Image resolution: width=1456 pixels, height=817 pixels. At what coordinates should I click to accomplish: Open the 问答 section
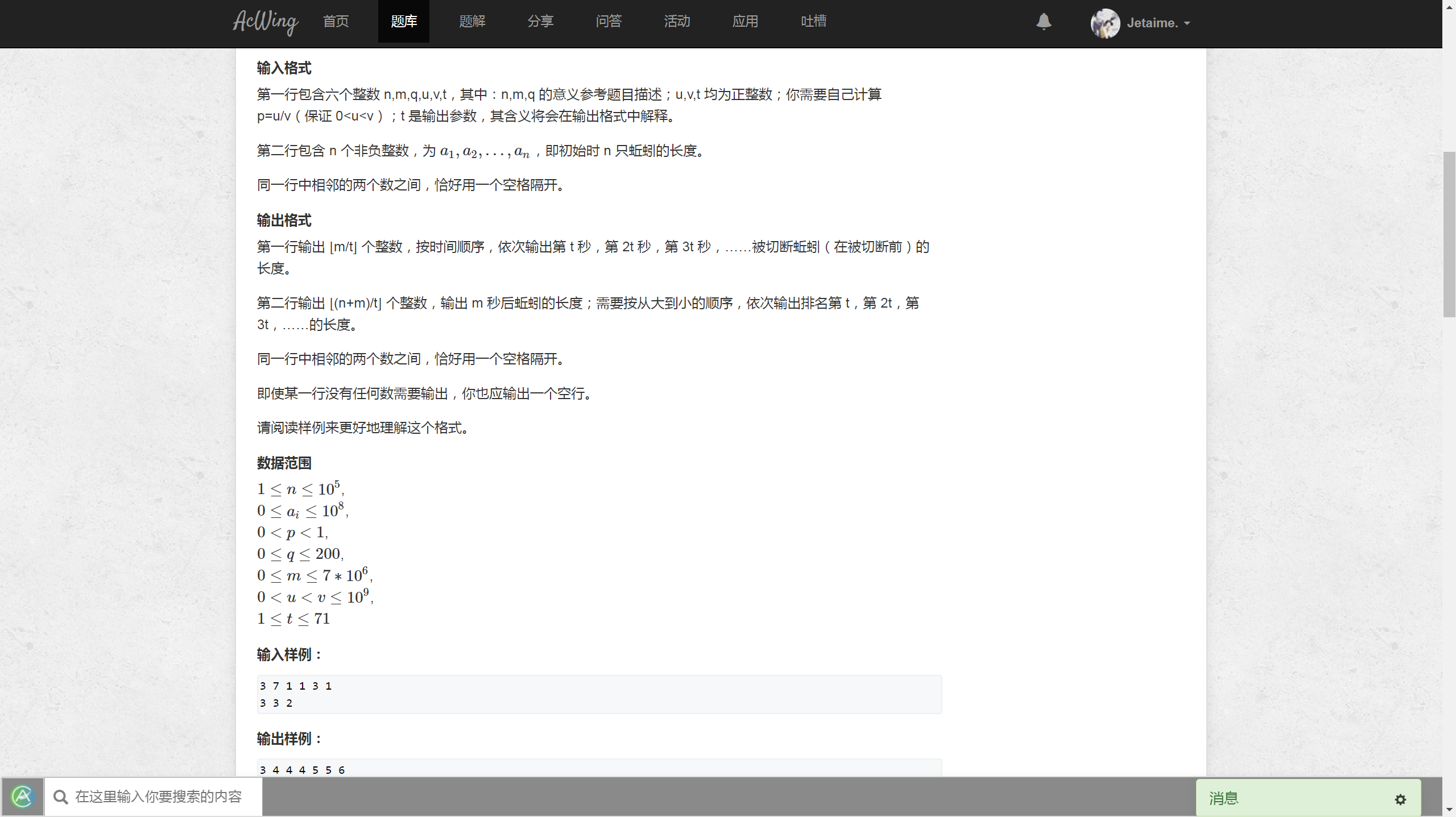pos(608,22)
